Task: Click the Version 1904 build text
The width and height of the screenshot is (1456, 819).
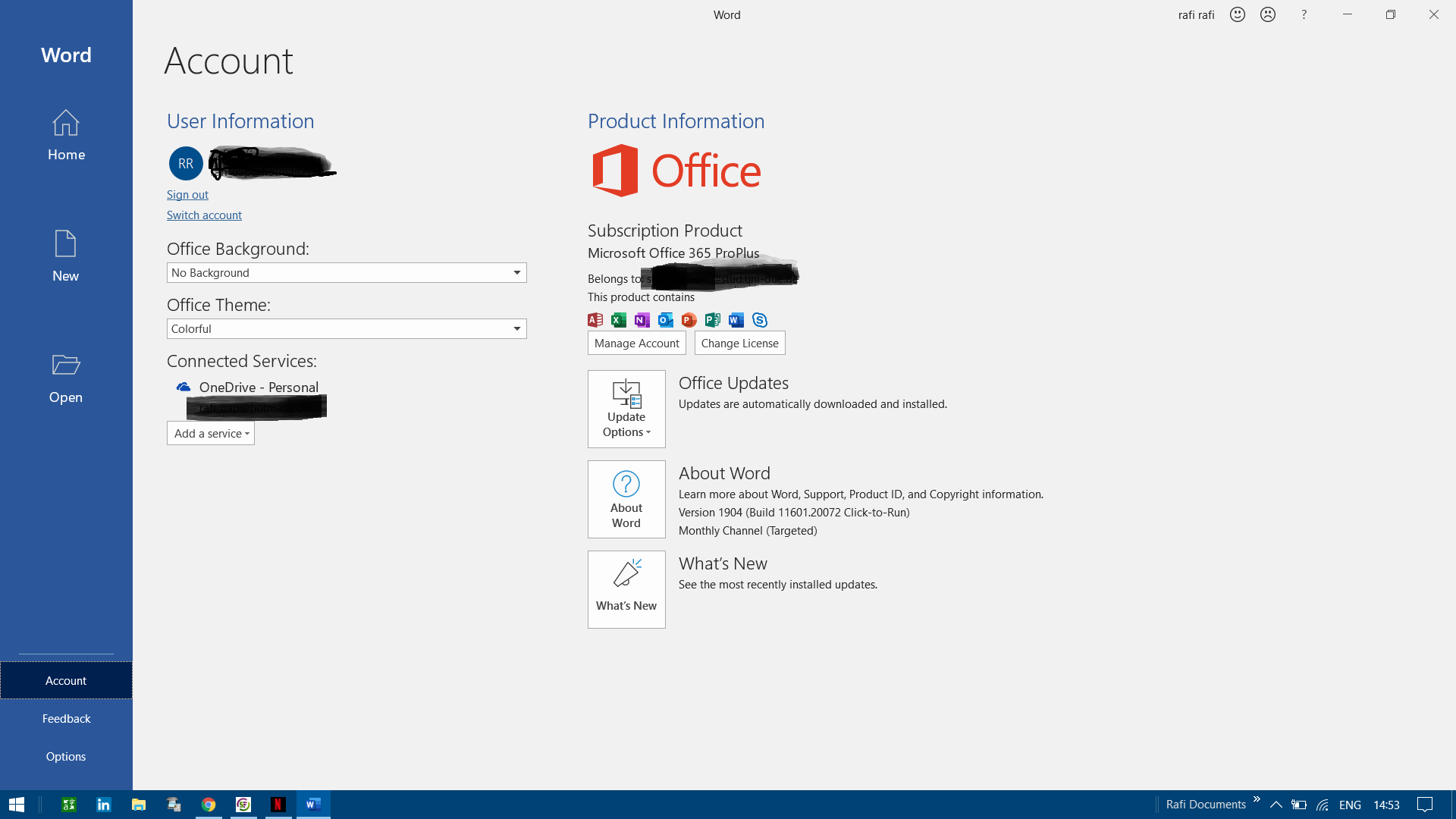Action: (794, 513)
